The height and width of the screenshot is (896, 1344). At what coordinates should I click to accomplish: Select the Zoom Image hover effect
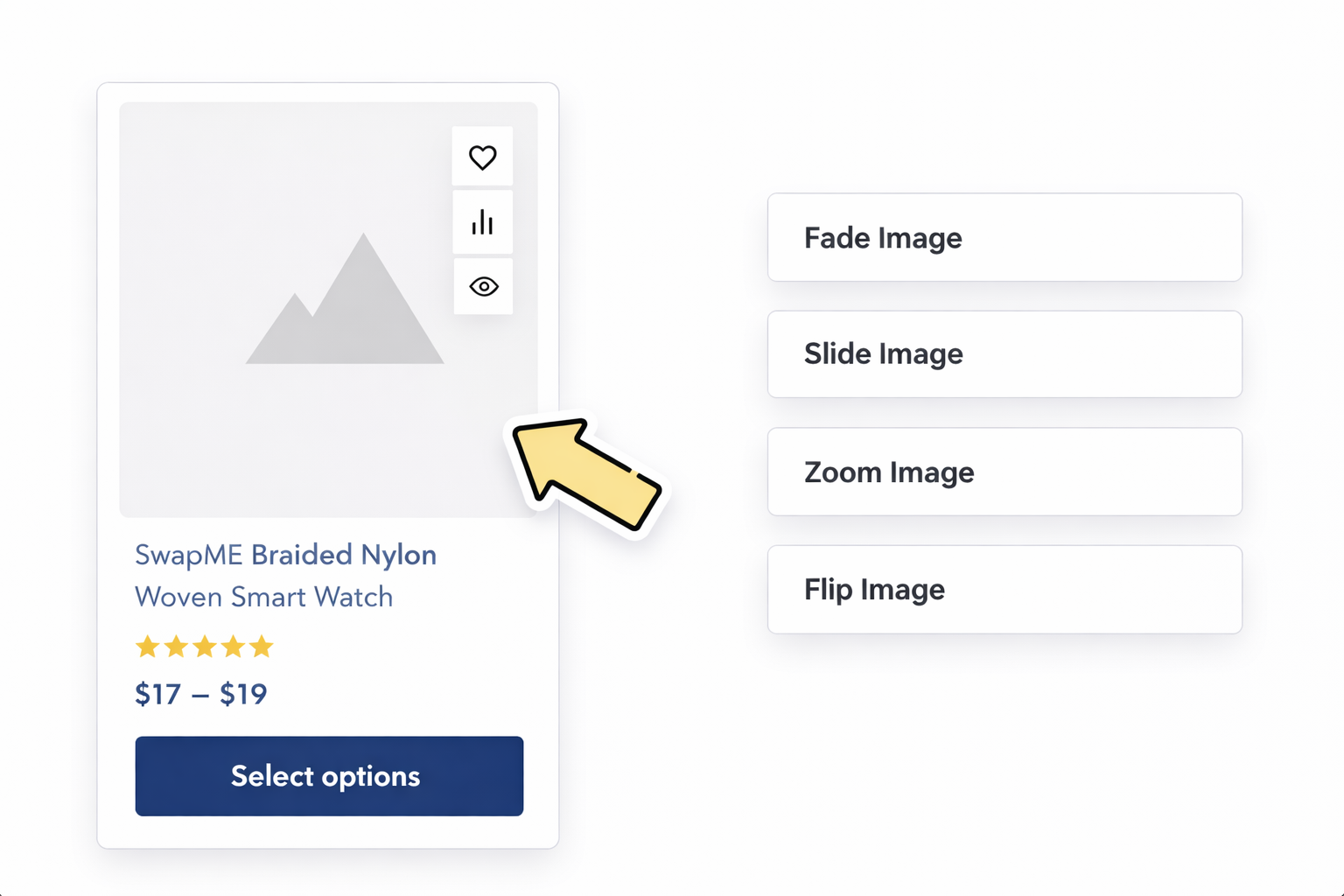(x=1004, y=472)
